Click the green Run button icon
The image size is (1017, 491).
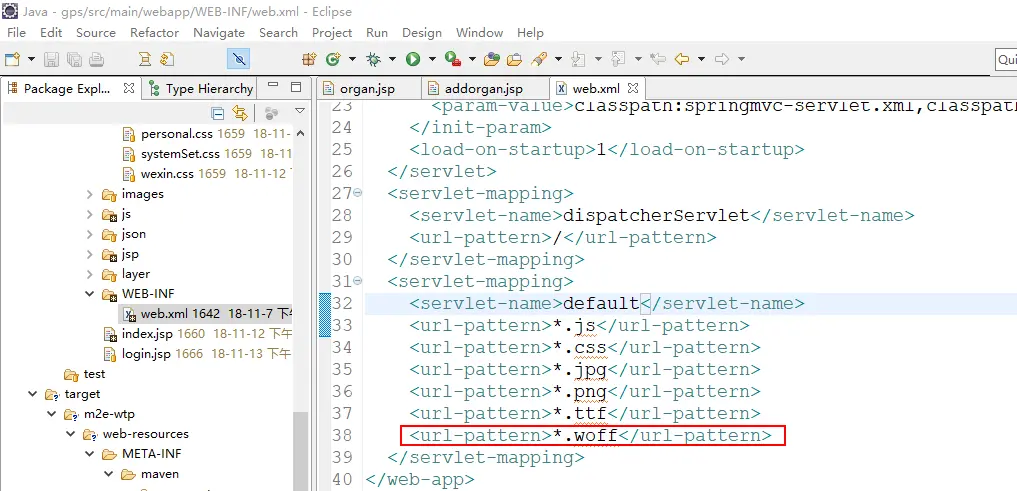(413, 60)
